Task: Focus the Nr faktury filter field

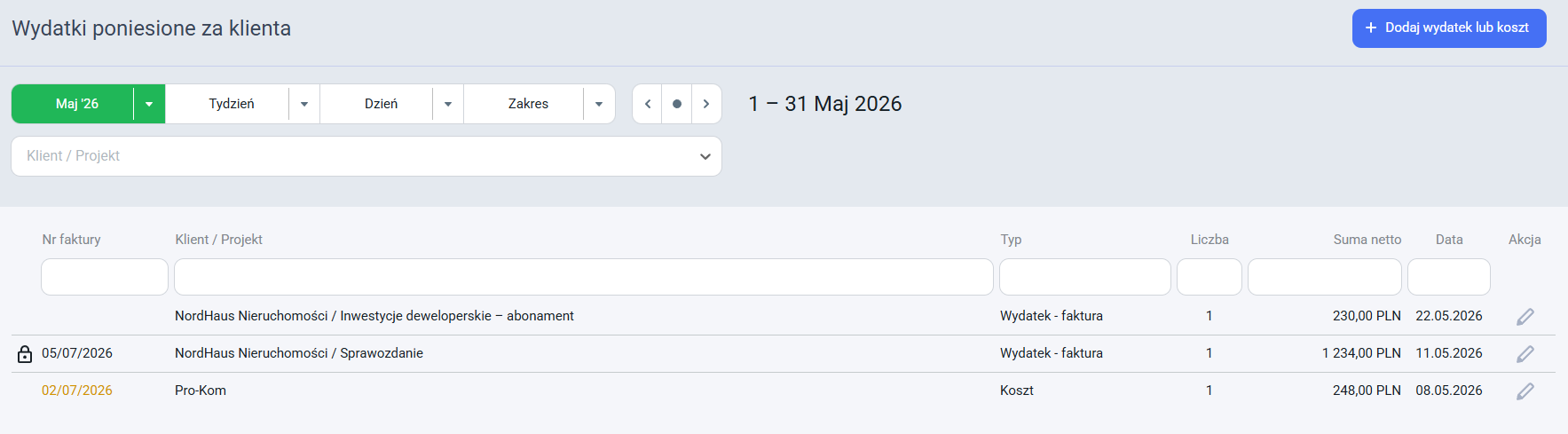Action: coord(105,277)
